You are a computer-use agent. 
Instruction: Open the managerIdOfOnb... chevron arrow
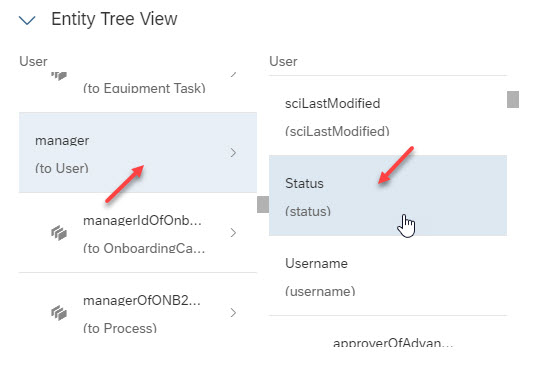pyautogui.click(x=233, y=233)
